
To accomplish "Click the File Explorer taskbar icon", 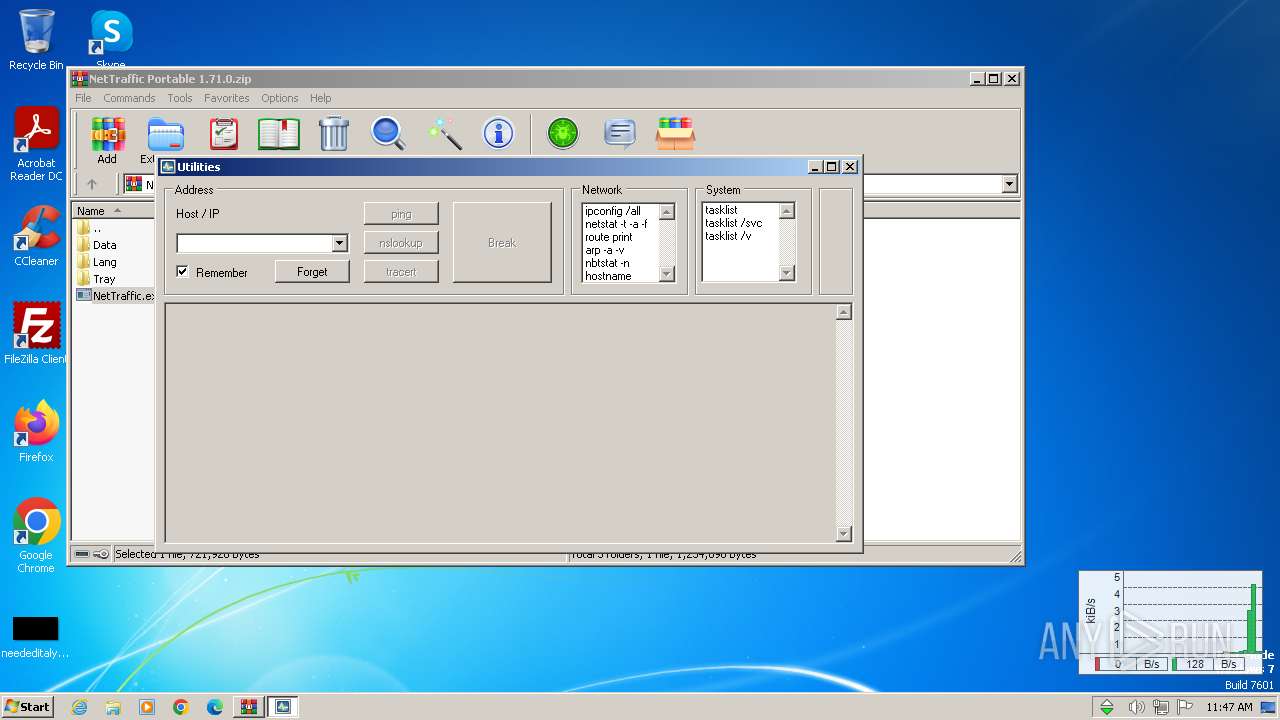I will (113, 707).
